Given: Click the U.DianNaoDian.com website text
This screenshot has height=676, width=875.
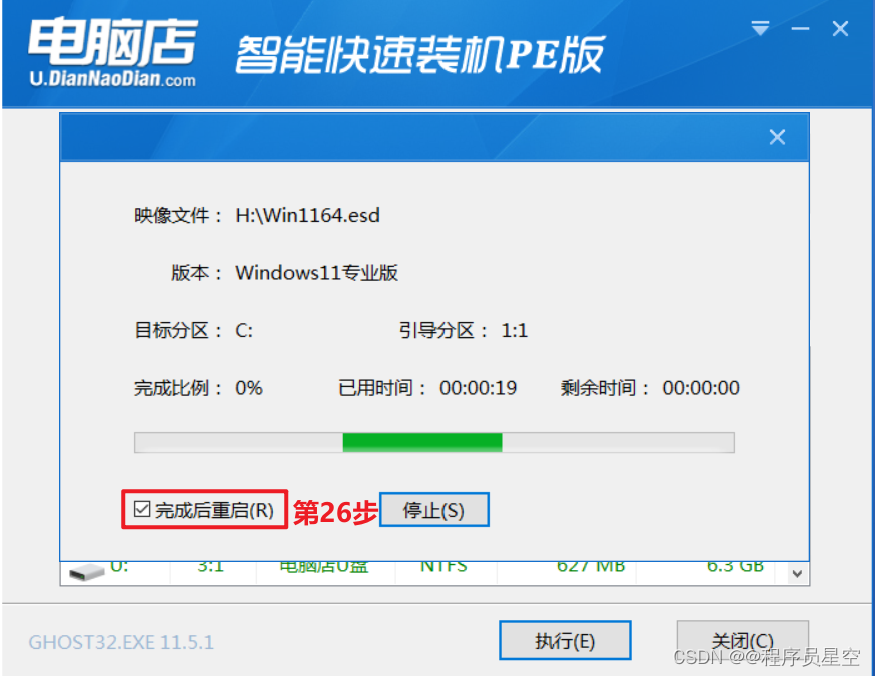Looking at the screenshot, I should coord(112,79).
